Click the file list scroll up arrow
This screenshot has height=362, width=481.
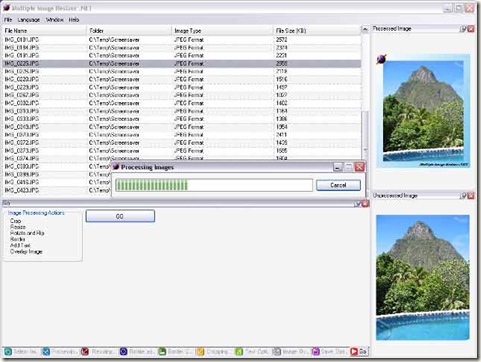tap(365, 29)
